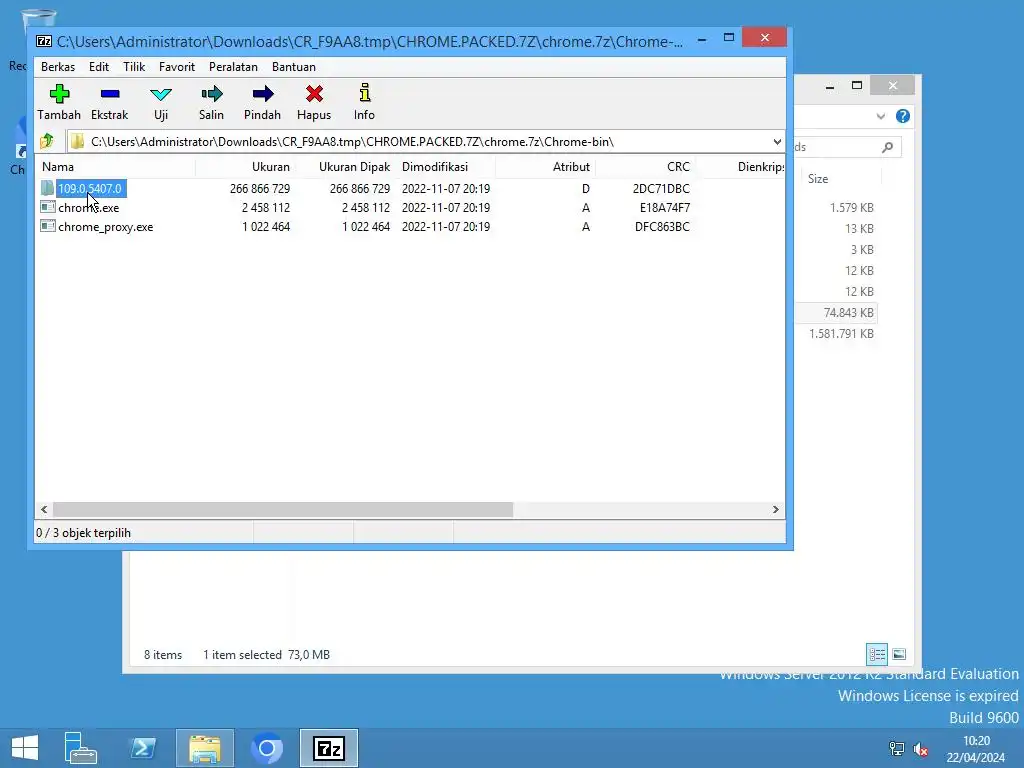Click the Ekstrak extract icon
This screenshot has height=768, width=1024.
[110, 94]
